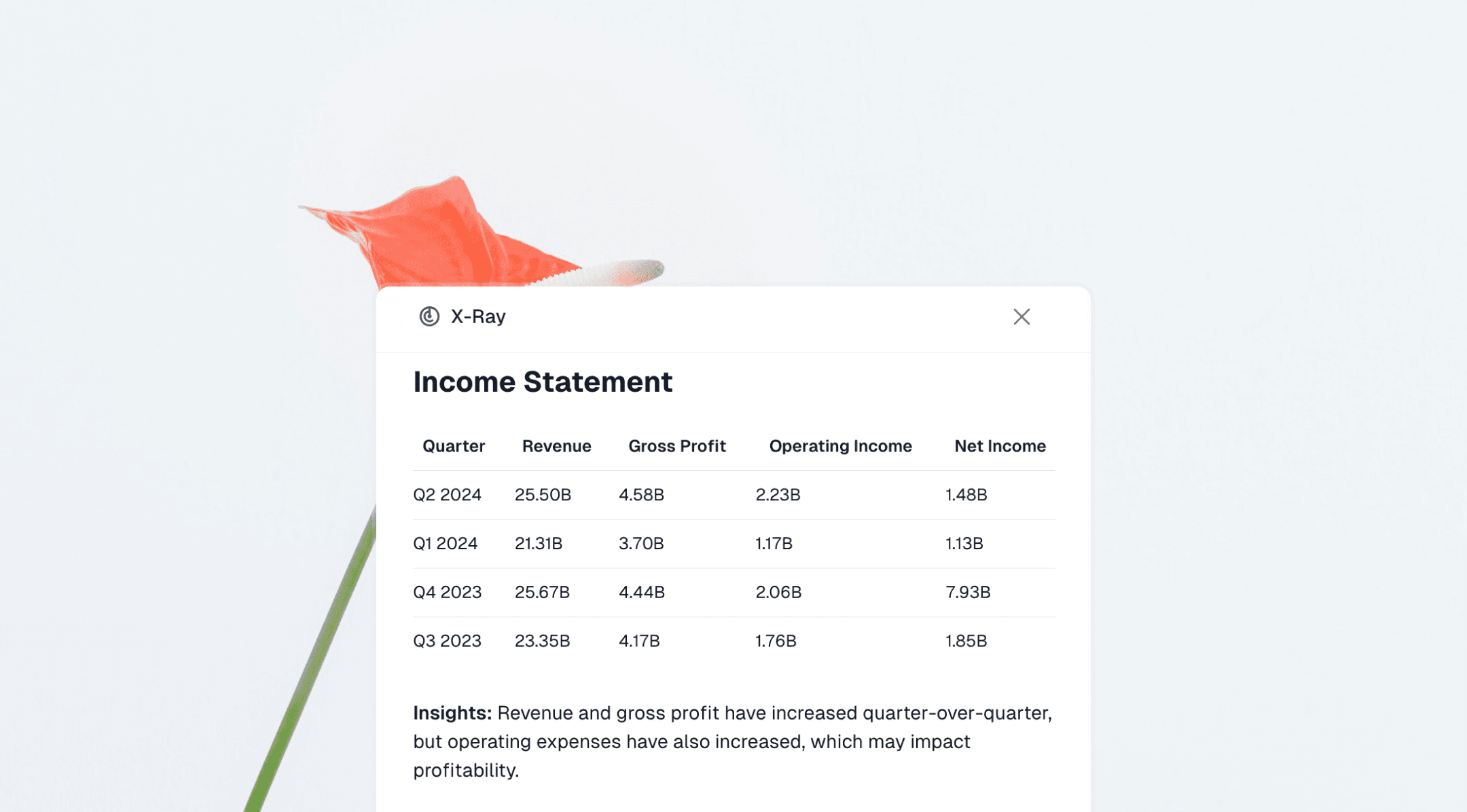
Task: Sort by the Net Income column header
Action: click(x=999, y=446)
